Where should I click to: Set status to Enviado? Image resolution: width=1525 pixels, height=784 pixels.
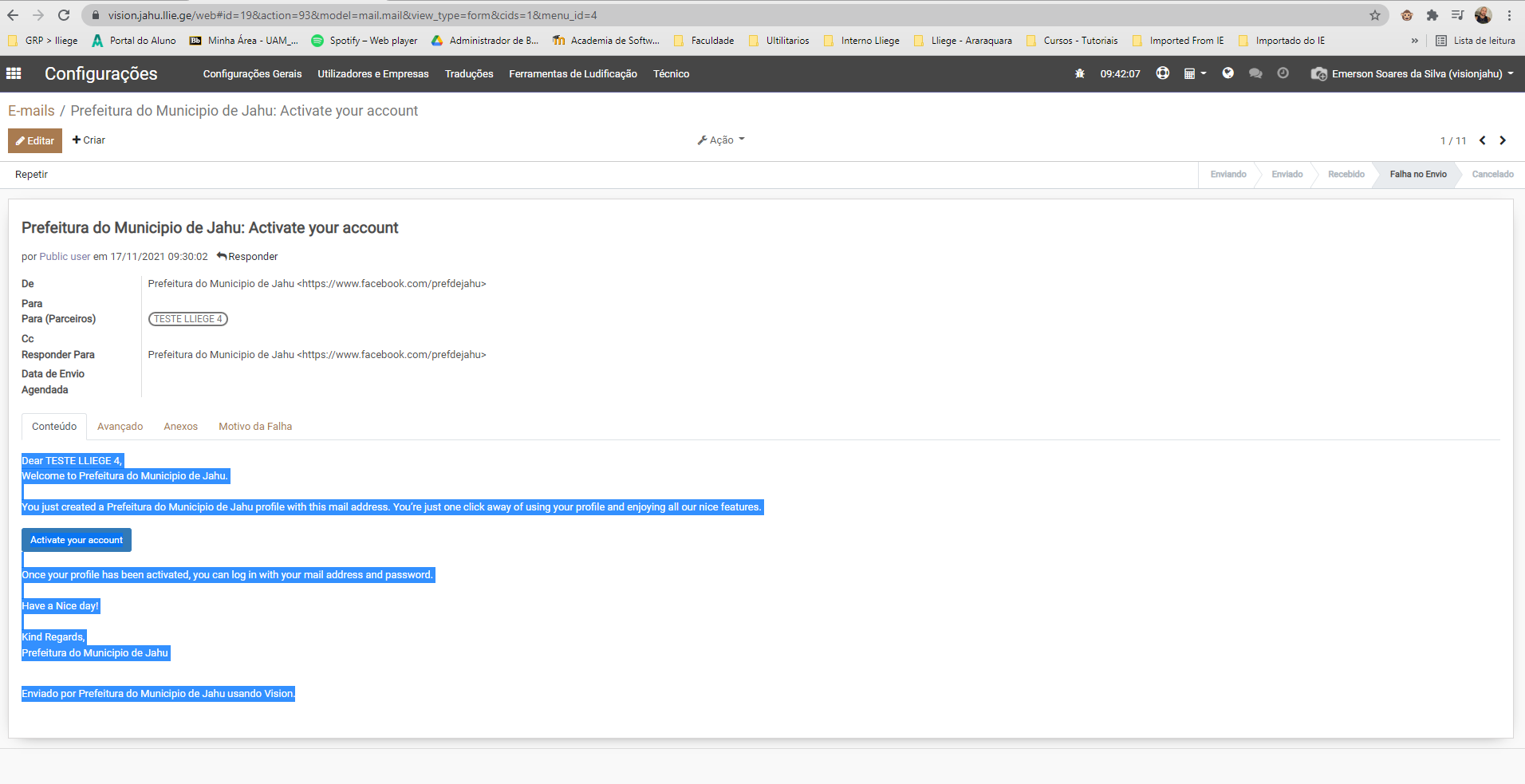1287,175
